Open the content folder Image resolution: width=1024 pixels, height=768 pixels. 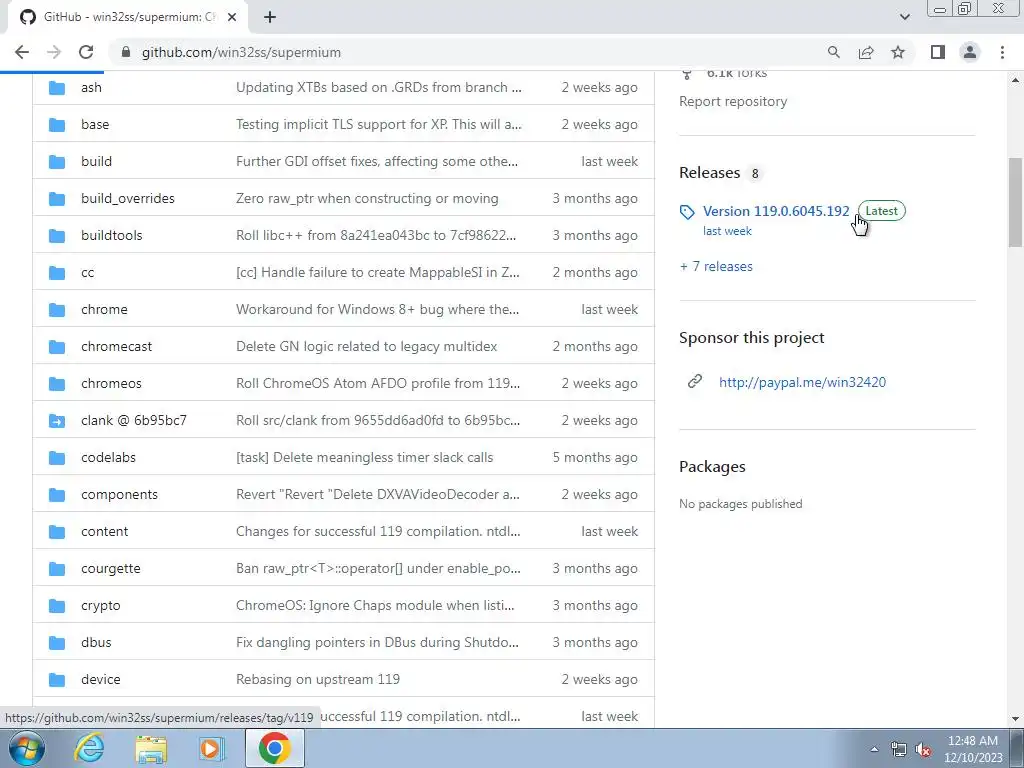pyautogui.click(x=104, y=532)
